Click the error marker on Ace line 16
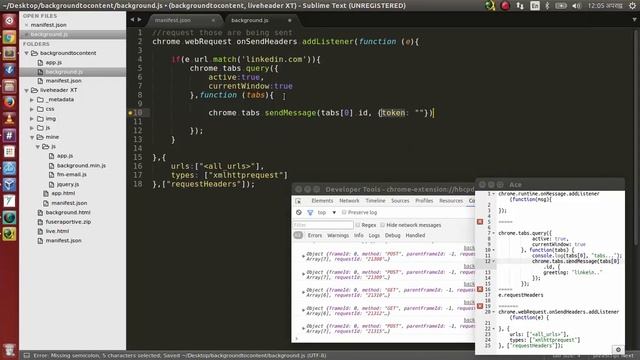 [x=480, y=289]
